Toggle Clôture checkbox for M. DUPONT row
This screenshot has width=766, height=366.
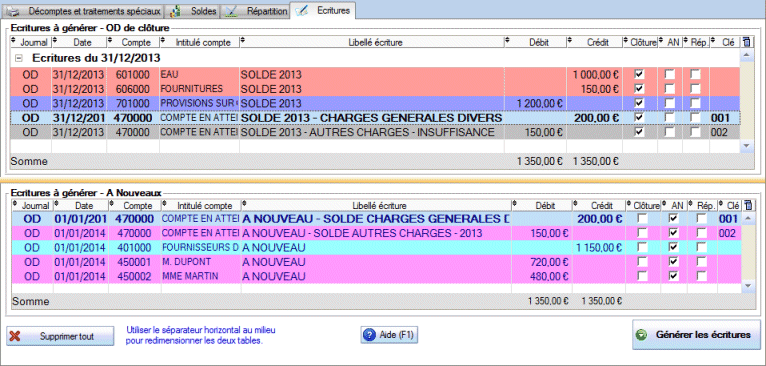[x=642, y=262]
